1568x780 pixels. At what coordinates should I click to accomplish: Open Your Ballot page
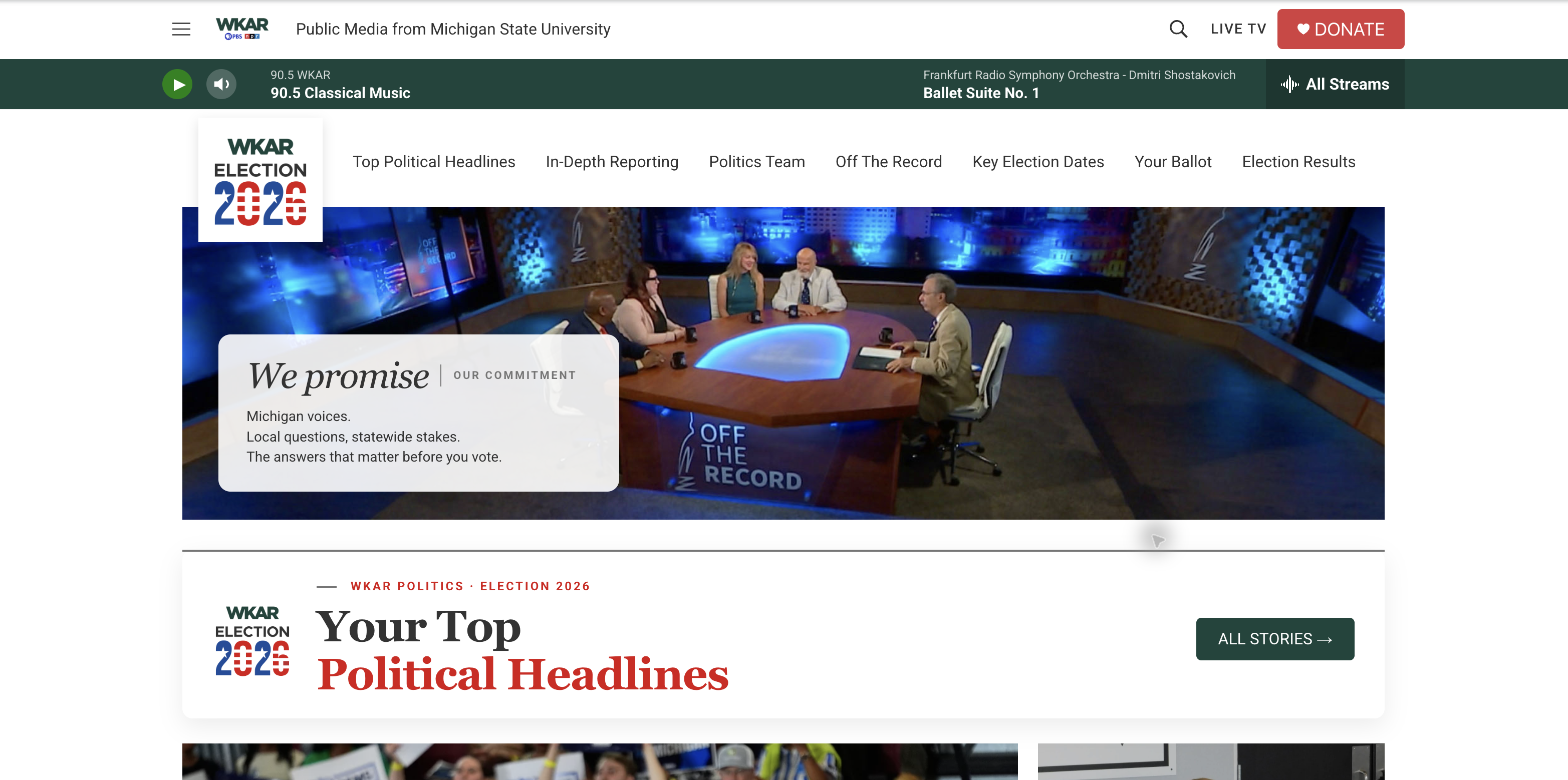(x=1172, y=162)
